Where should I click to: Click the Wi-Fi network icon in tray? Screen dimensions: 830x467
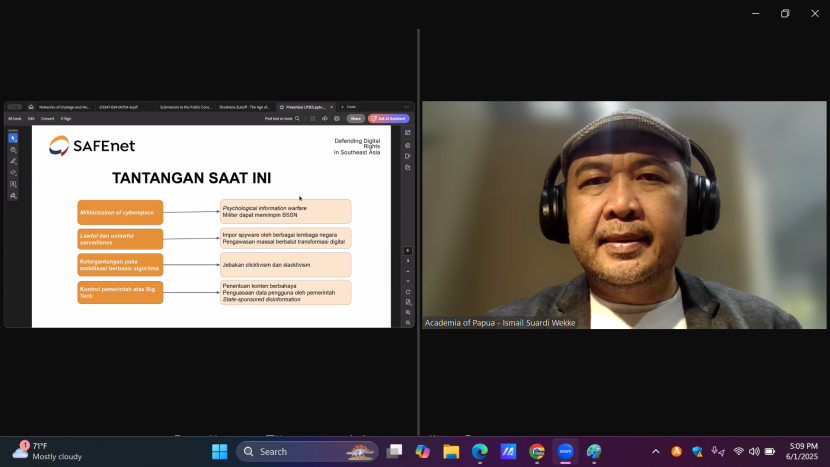[739, 452]
